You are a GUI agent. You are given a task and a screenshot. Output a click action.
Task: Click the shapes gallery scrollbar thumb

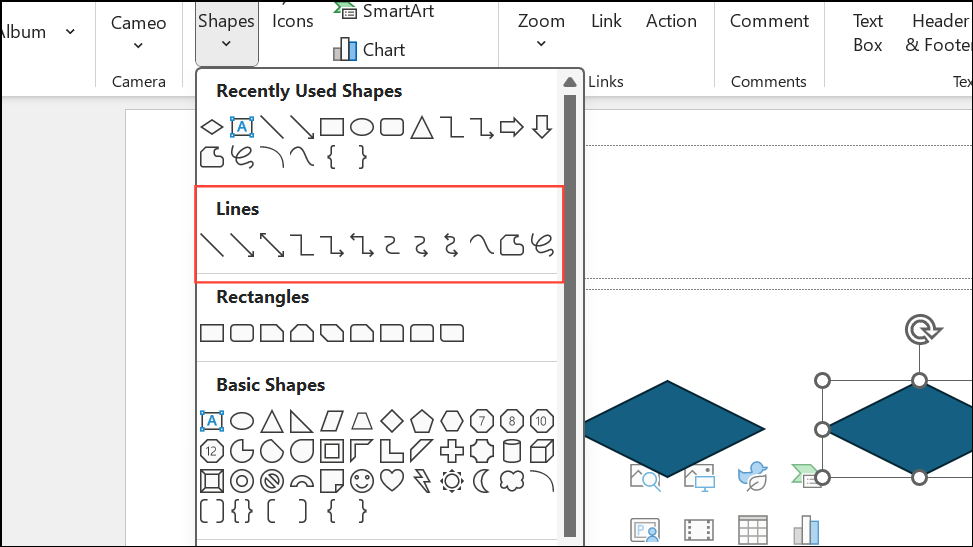point(570,315)
